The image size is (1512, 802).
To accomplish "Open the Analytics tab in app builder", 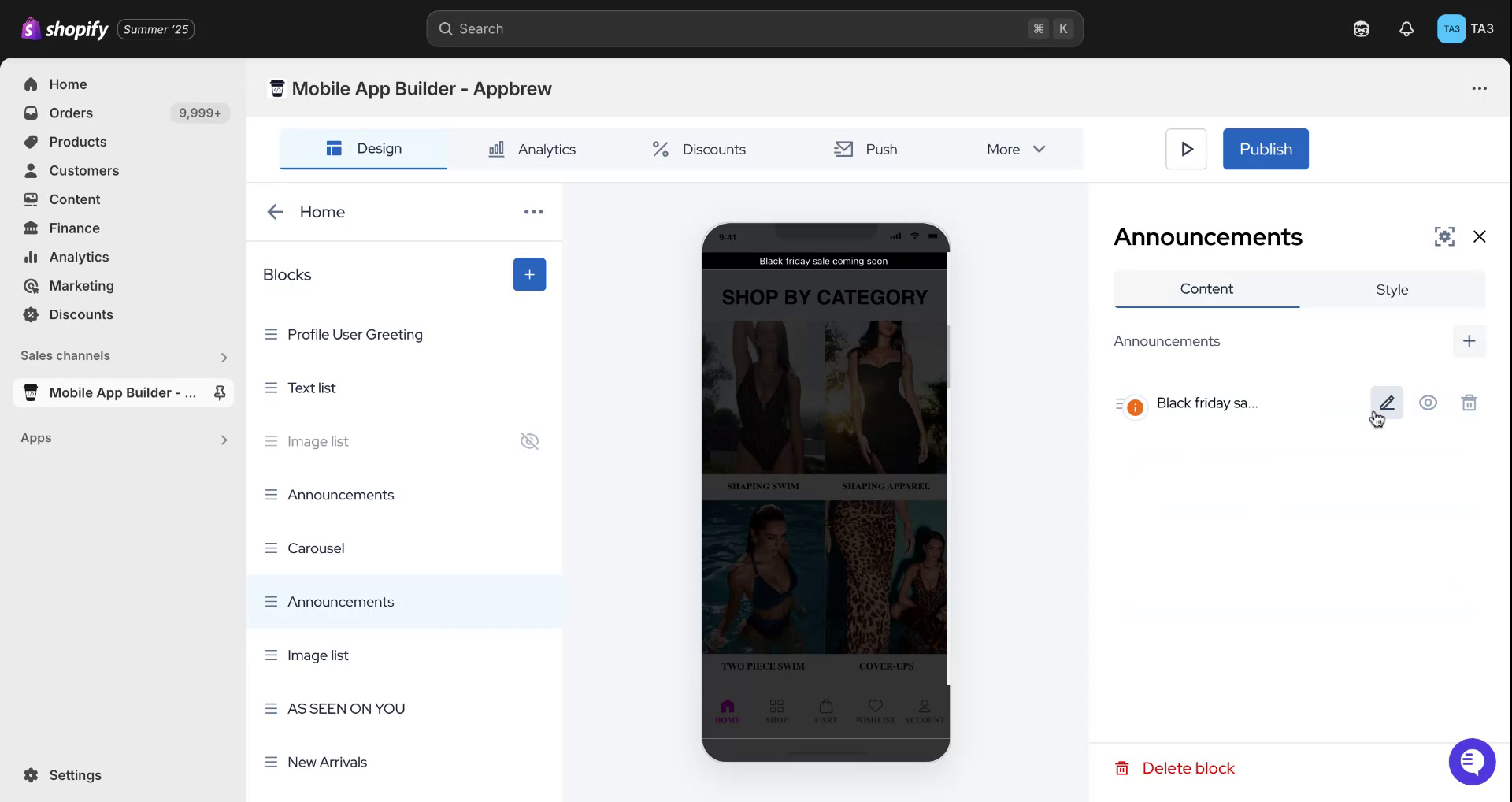I will pos(532,149).
